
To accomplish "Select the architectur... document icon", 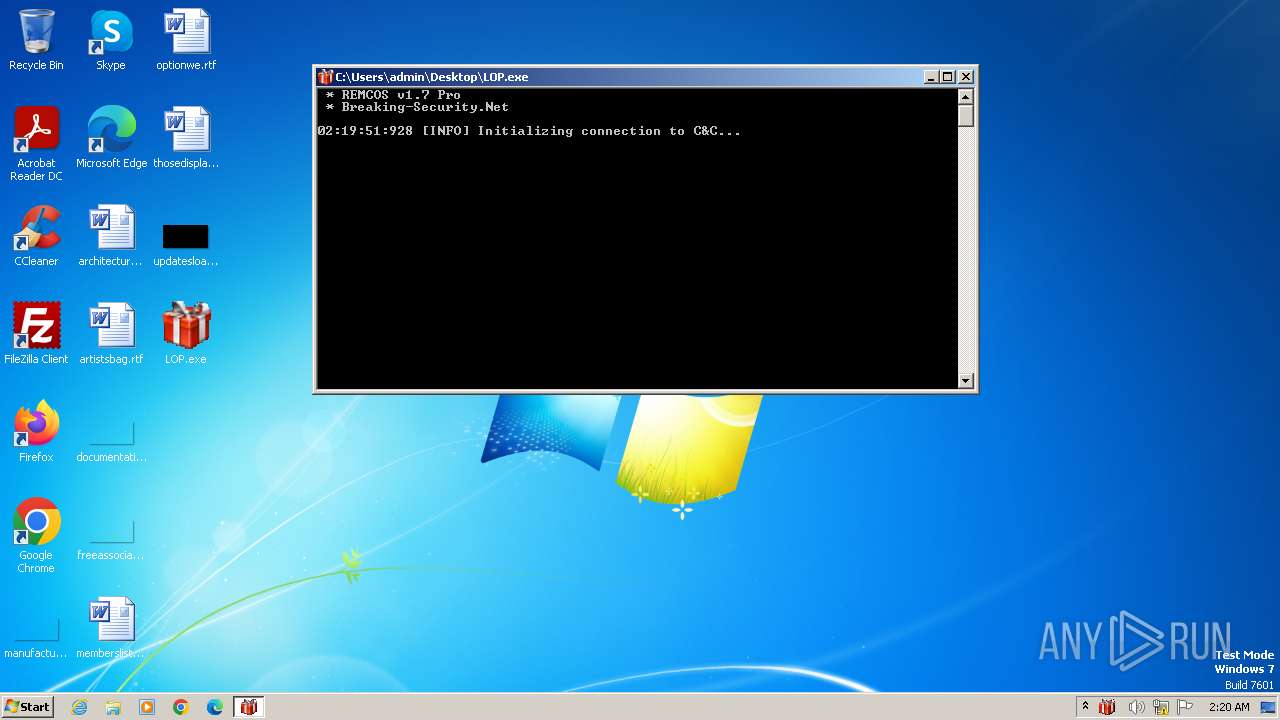I will coord(111,236).
